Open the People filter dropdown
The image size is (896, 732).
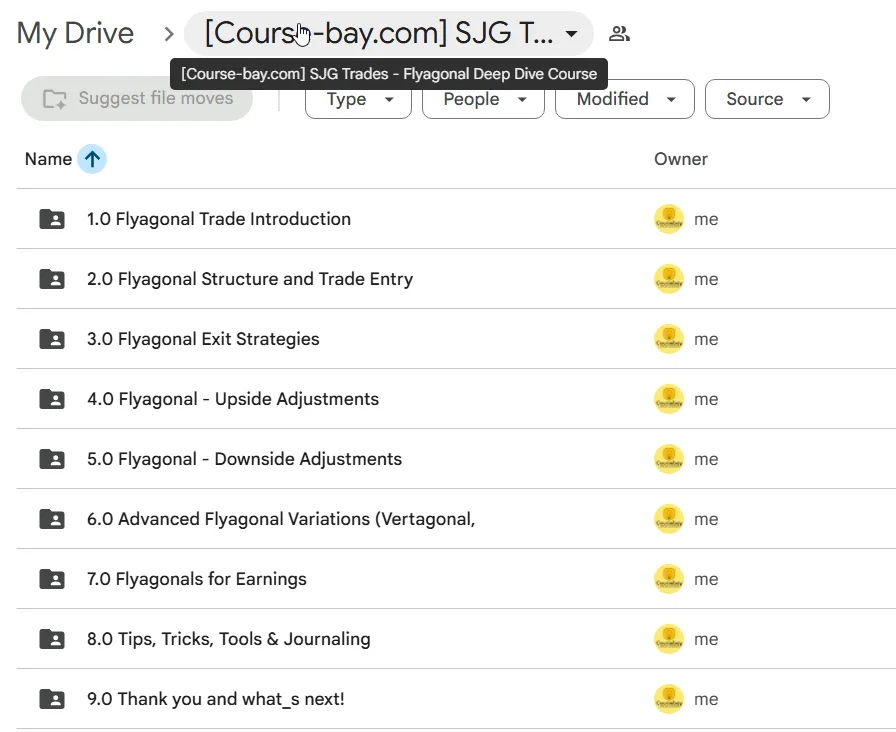tap(483, 99)
